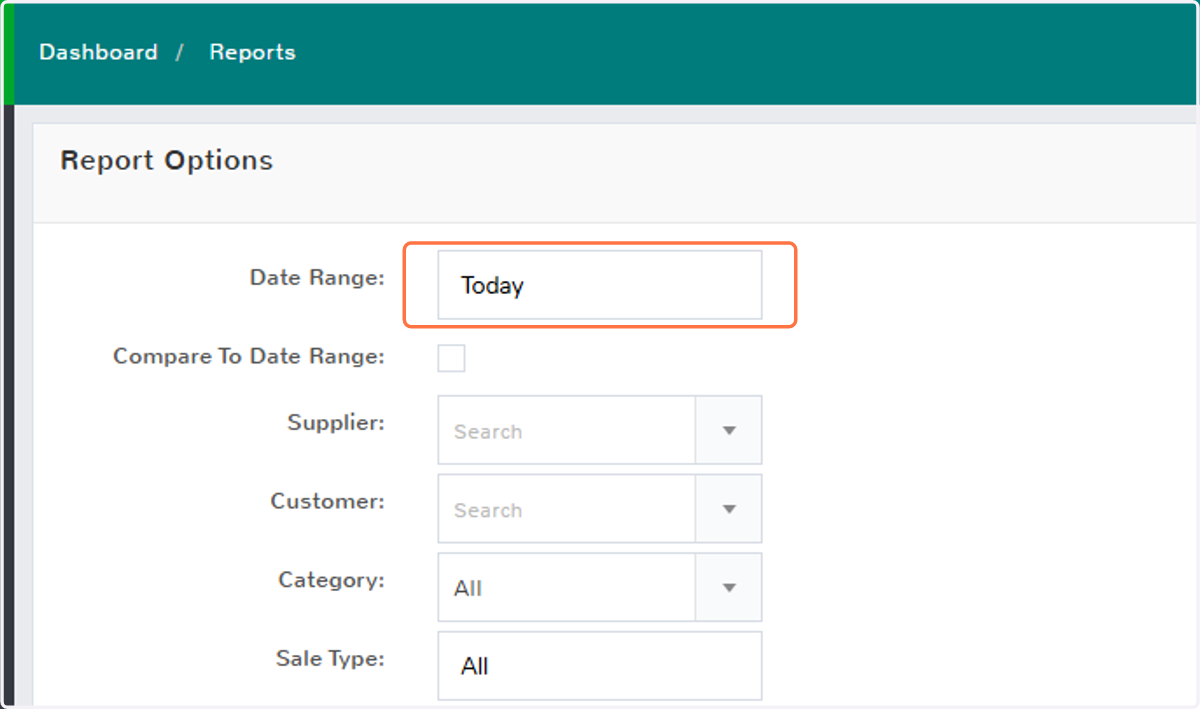The image size is (1200, 709).
Task: Click the Supplier label
Action: point(336,423)
